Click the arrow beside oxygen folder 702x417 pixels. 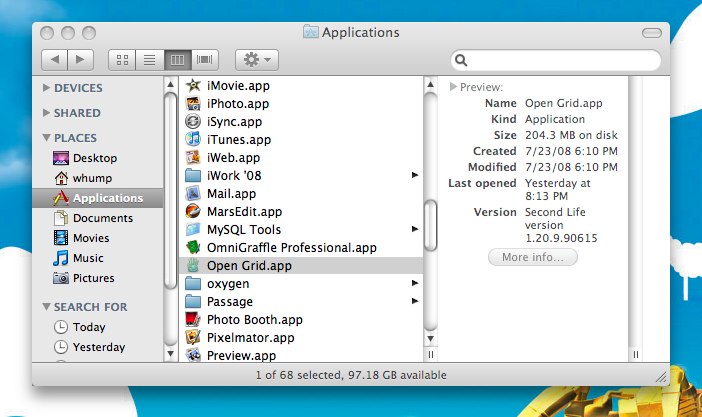click(415, 283)
